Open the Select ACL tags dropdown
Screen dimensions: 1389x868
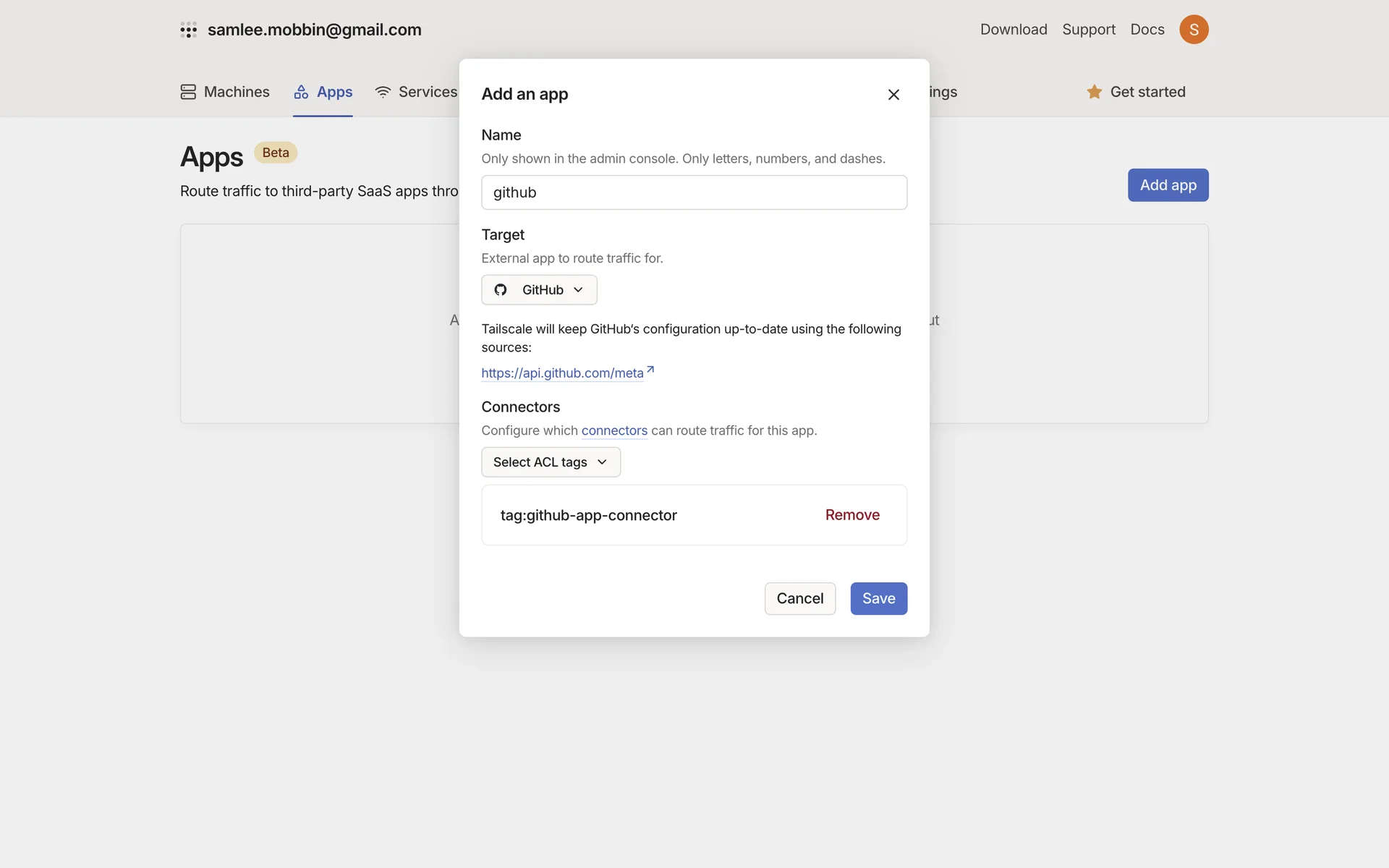(x=550, y=462)
